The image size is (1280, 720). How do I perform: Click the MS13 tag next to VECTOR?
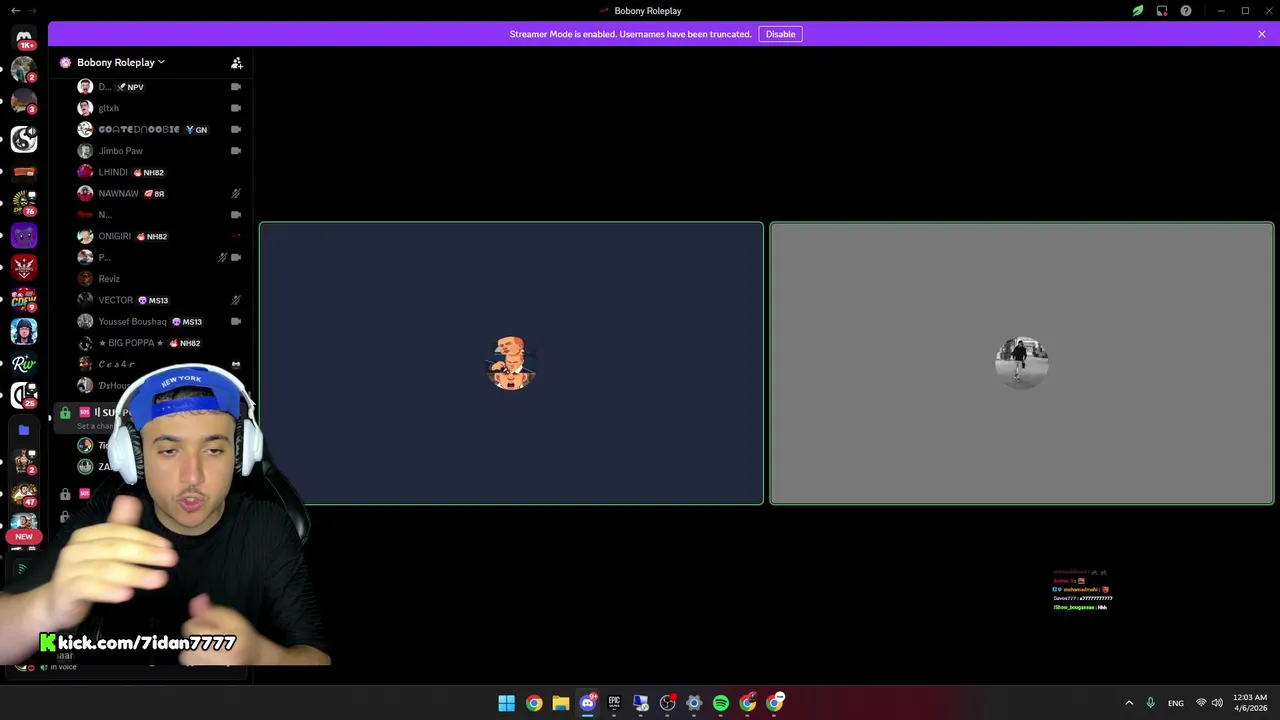pyautogui.click(x=153, y=300)
